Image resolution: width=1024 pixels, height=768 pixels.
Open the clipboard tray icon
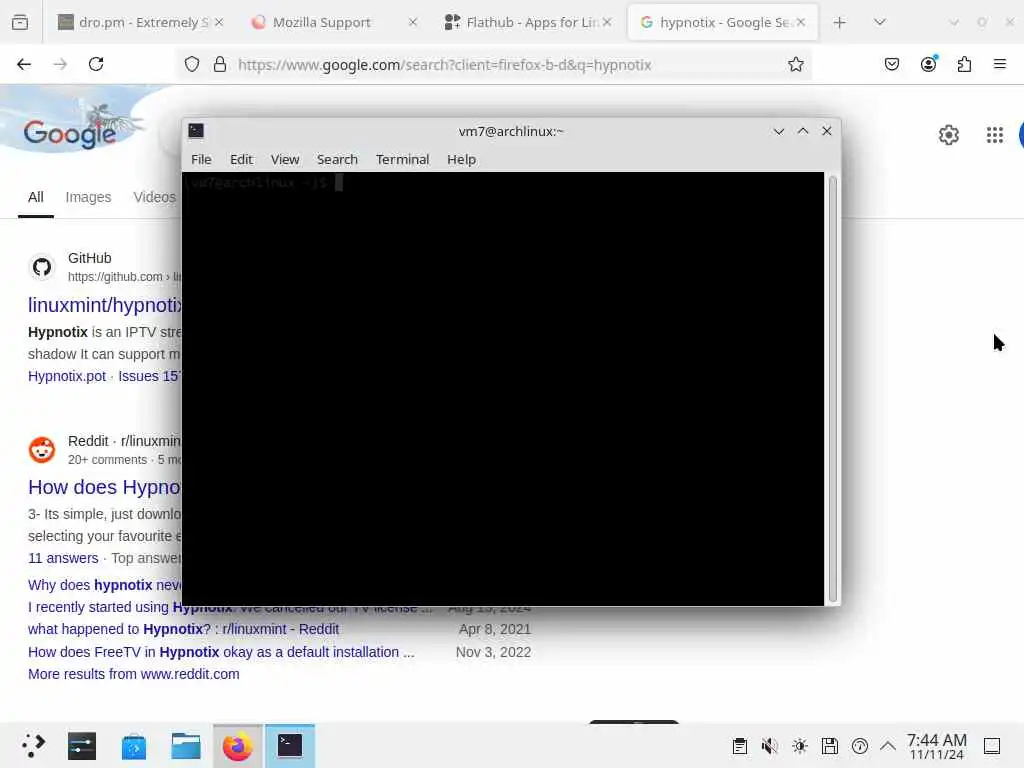pos(740,746)
